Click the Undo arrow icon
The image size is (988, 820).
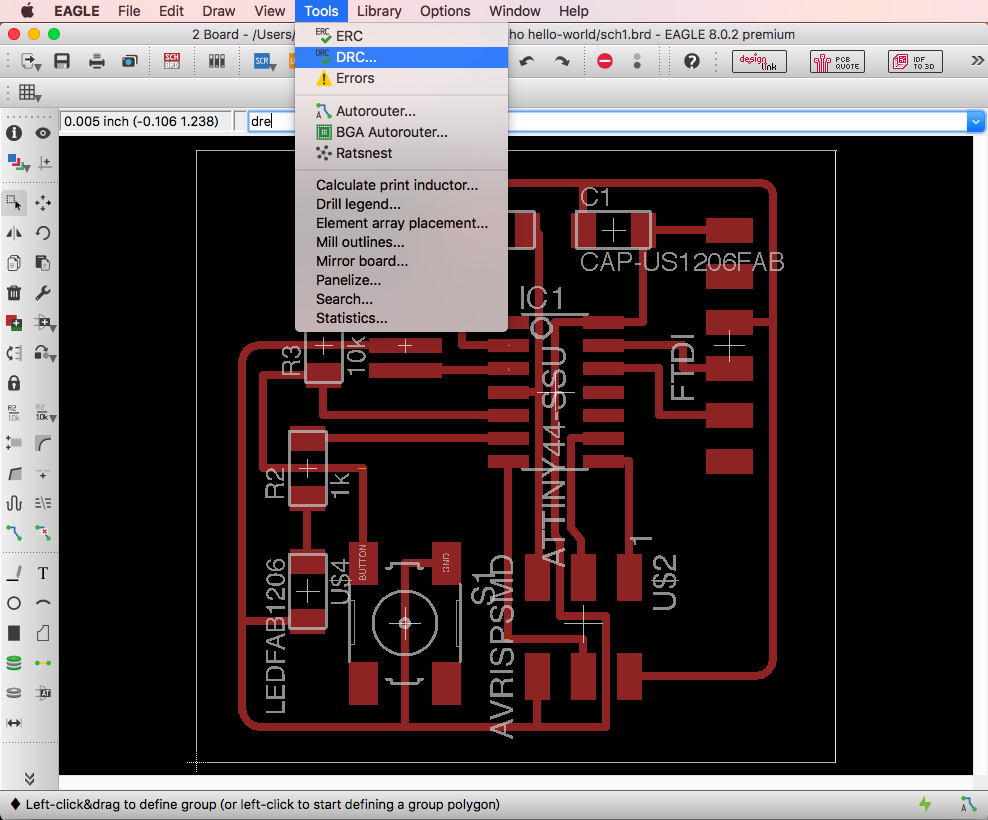(x=527, y=61)
